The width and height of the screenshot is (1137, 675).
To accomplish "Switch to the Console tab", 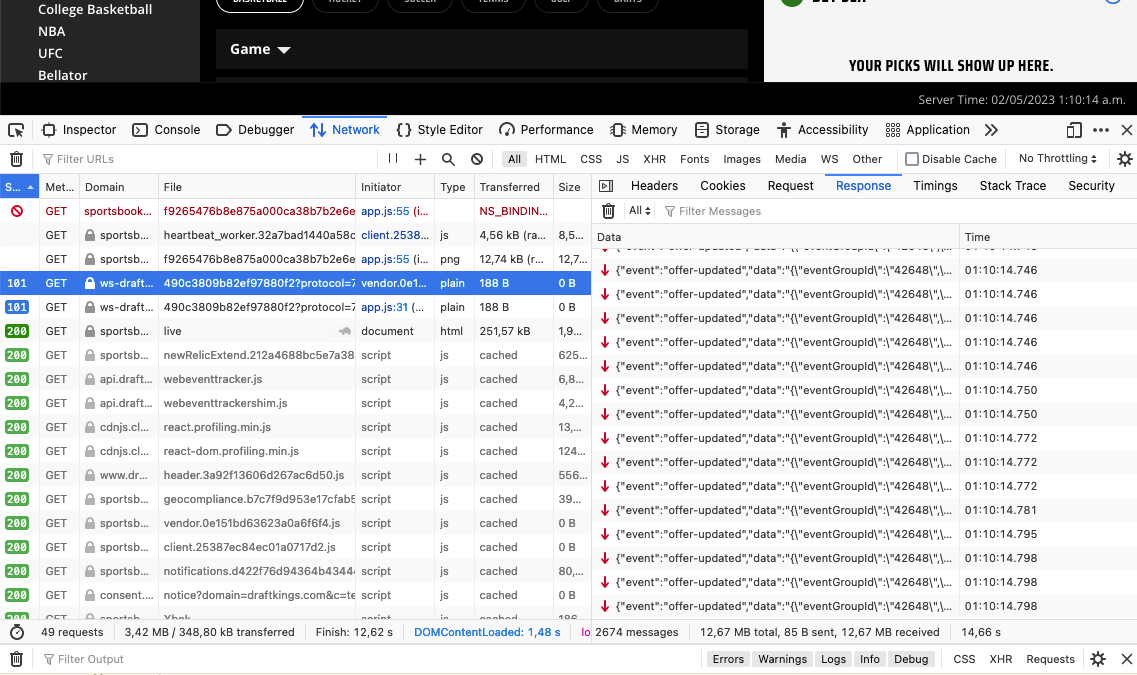I will coord(166,130).
